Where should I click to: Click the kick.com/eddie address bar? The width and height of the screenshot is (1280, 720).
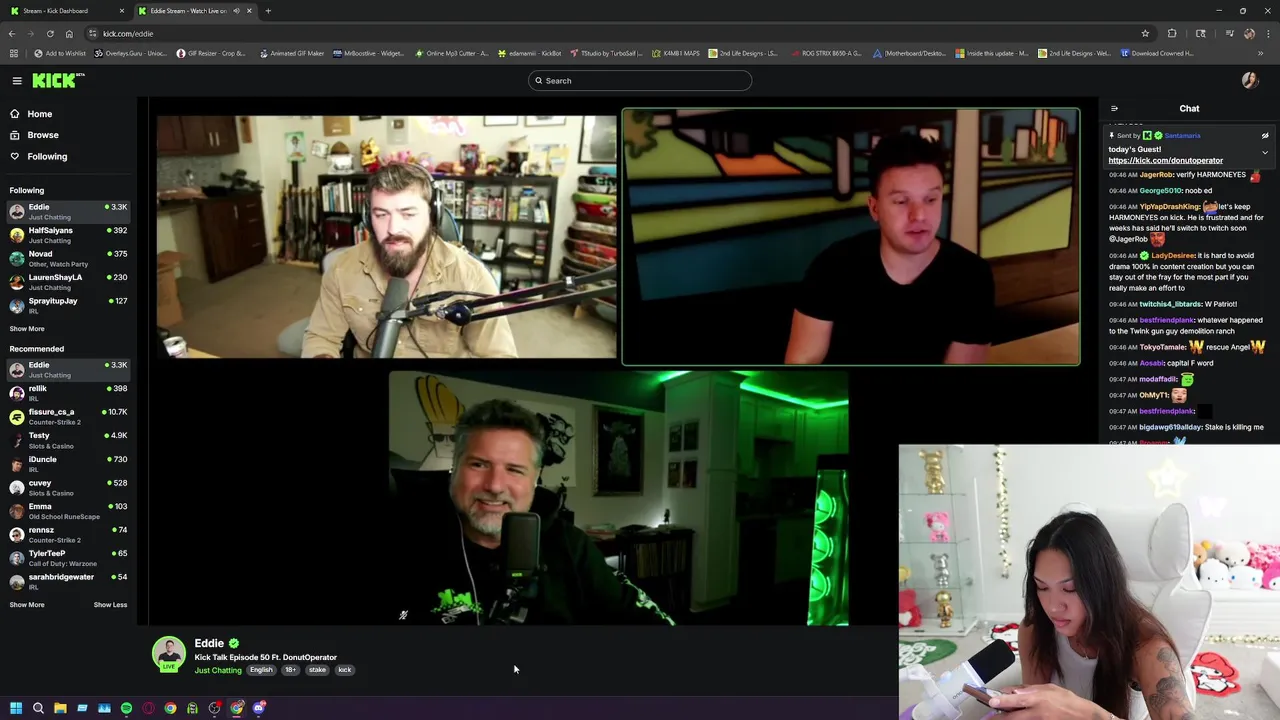coord(620,33)
